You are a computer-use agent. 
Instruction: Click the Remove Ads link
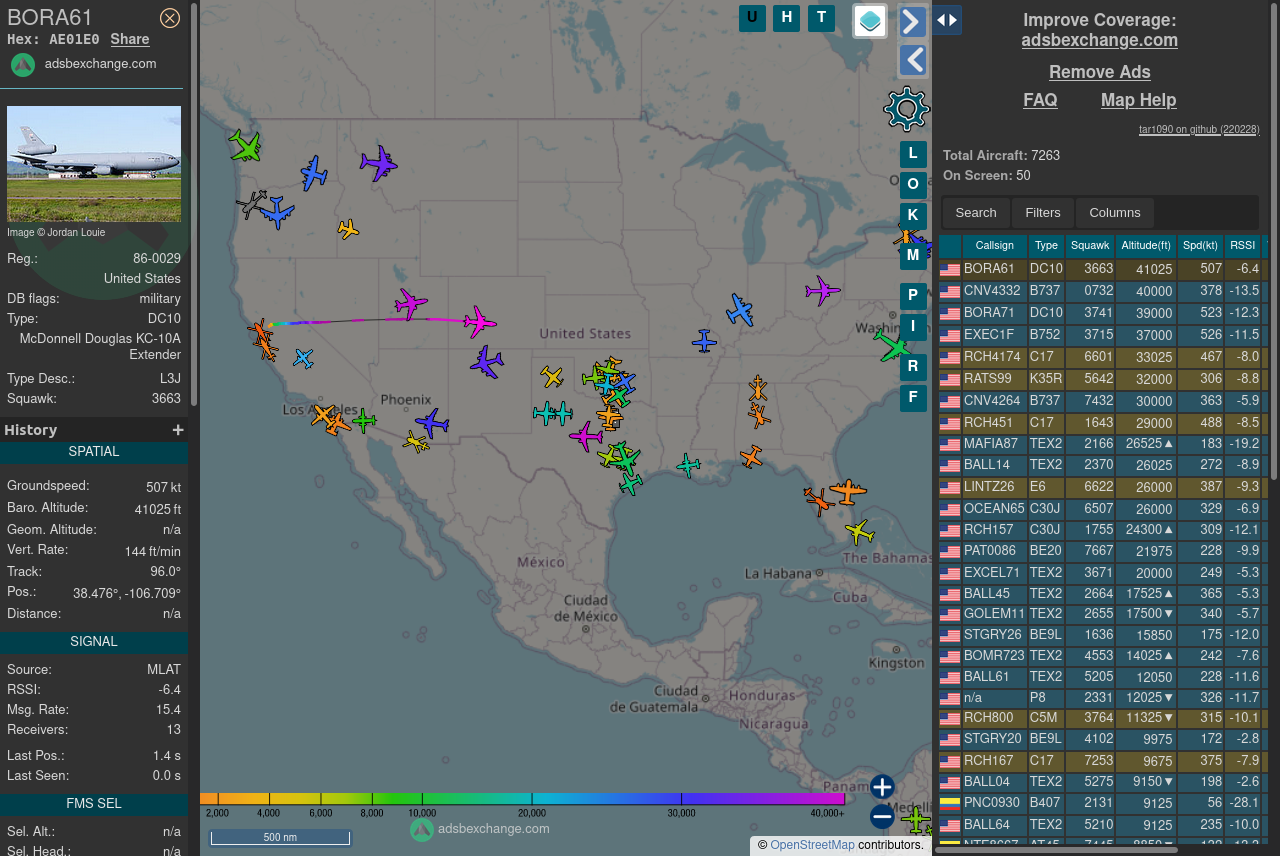point(1100,72)
